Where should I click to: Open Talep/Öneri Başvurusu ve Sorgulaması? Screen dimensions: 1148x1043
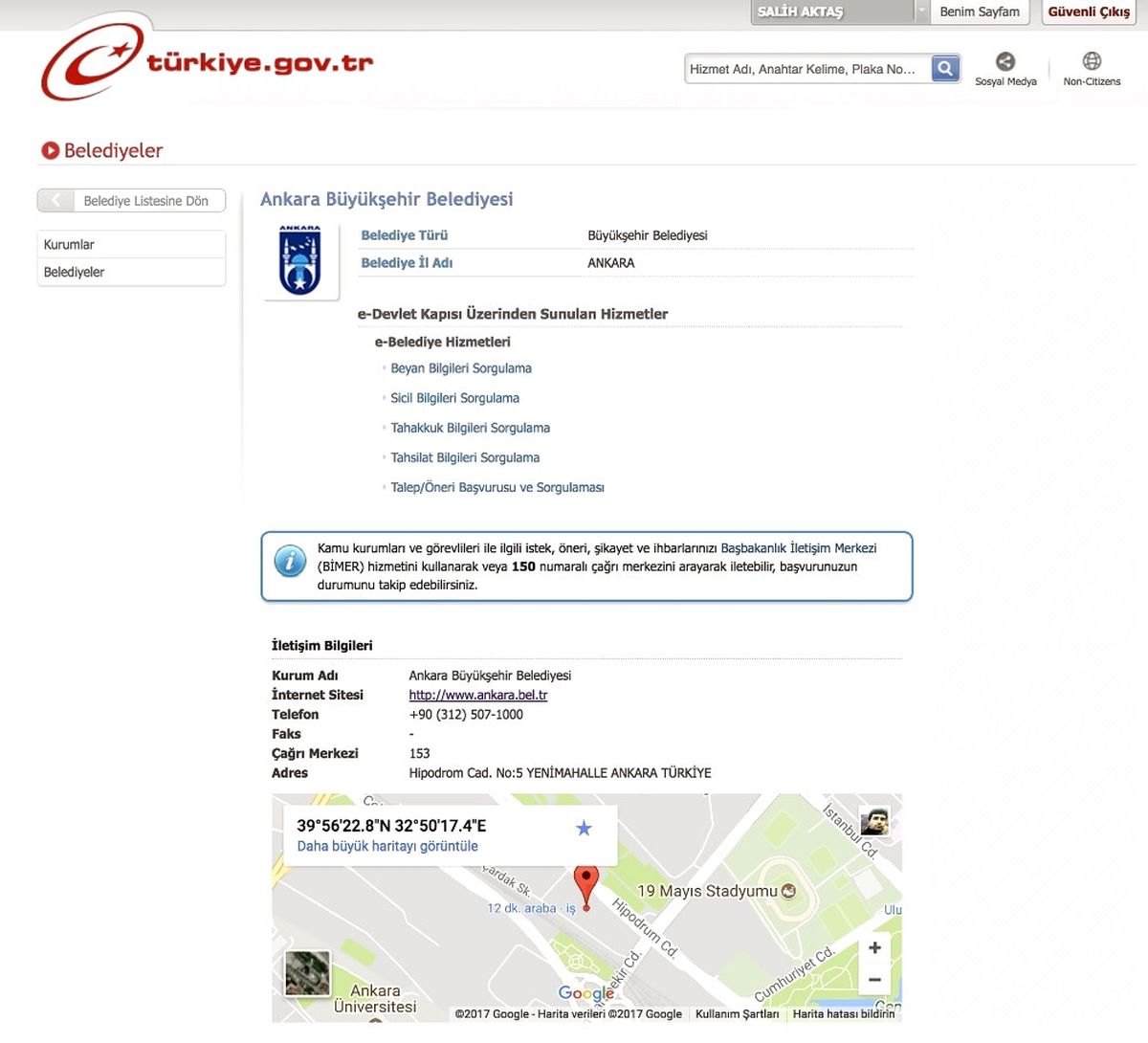click(497, 487)
